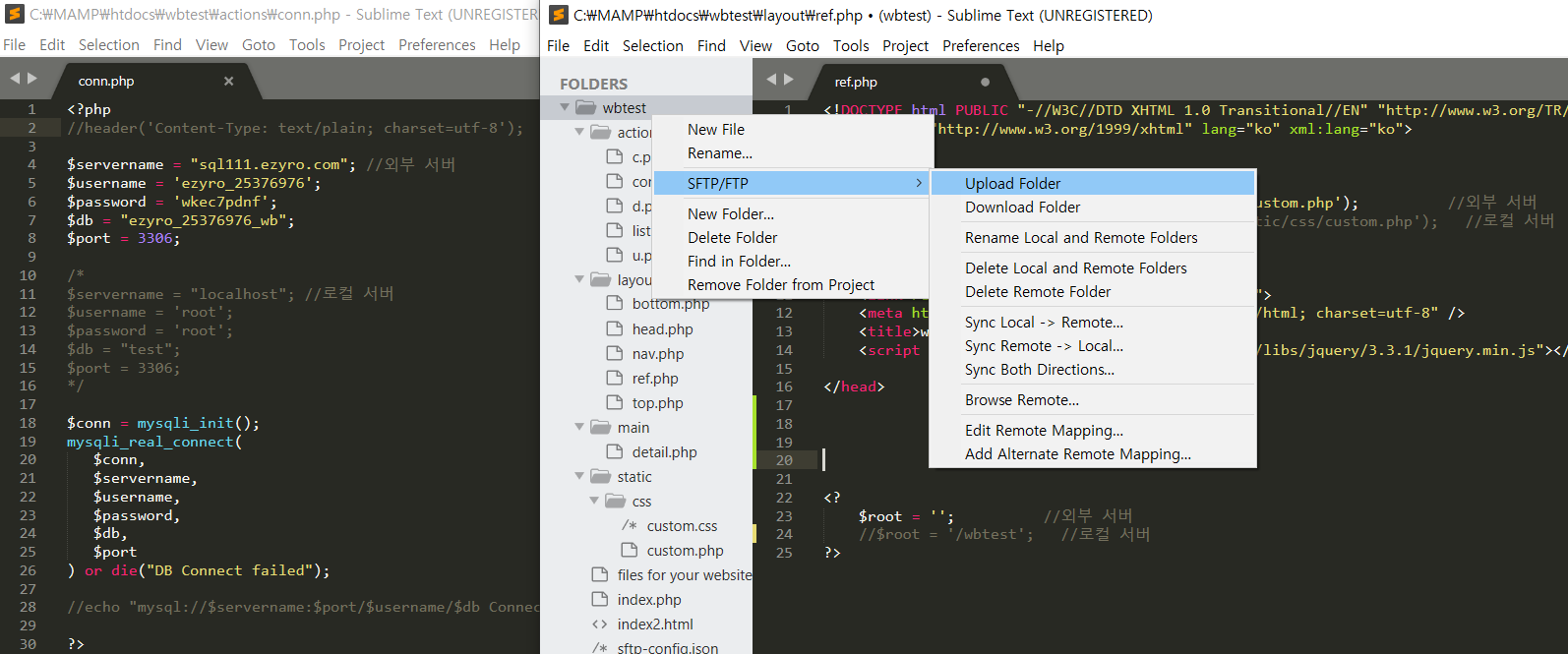
Task: Click file icon next to nav.php
Action: pos(615,353)
